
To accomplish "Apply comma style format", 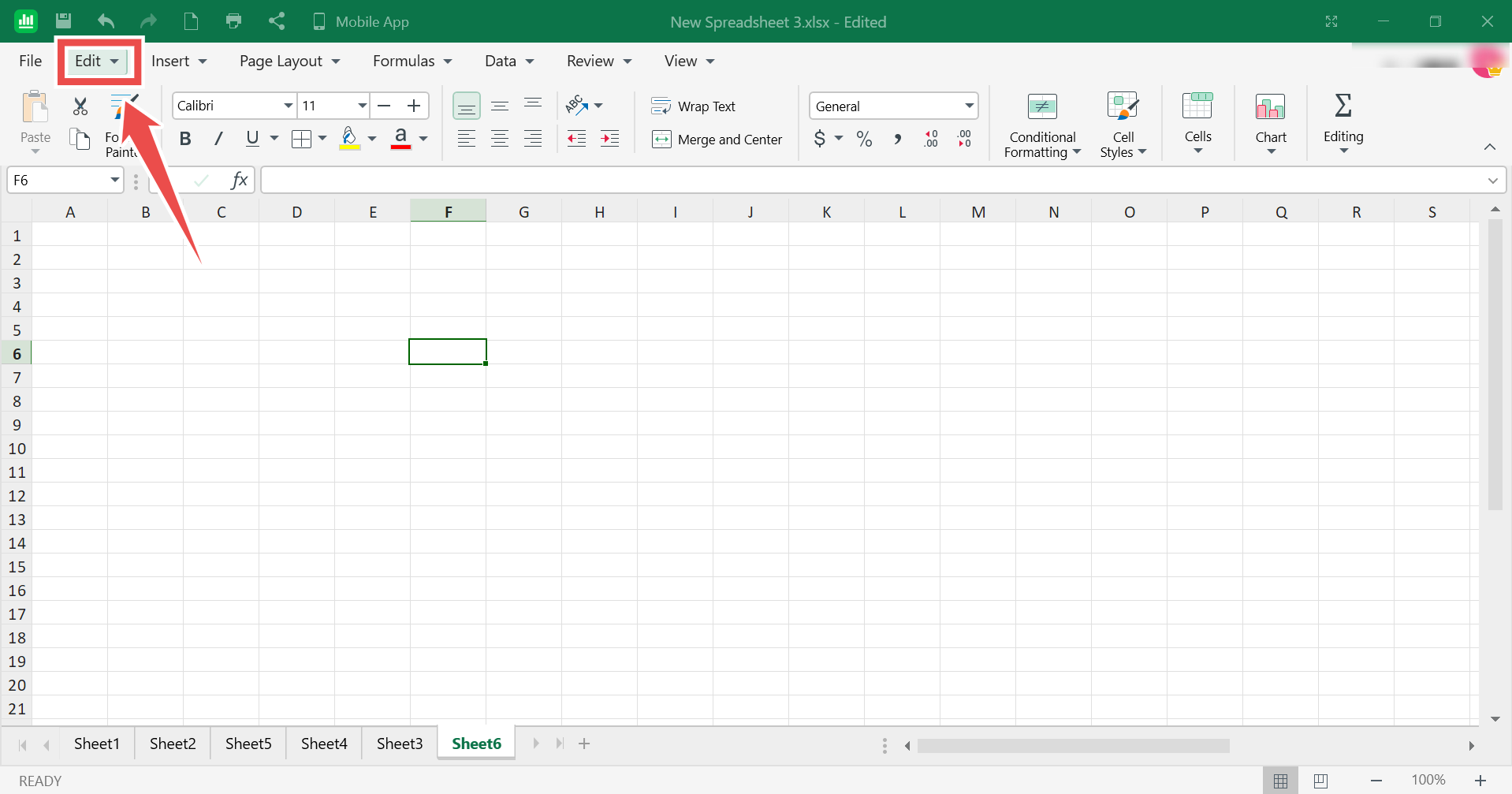I will (x=898, y=140).
